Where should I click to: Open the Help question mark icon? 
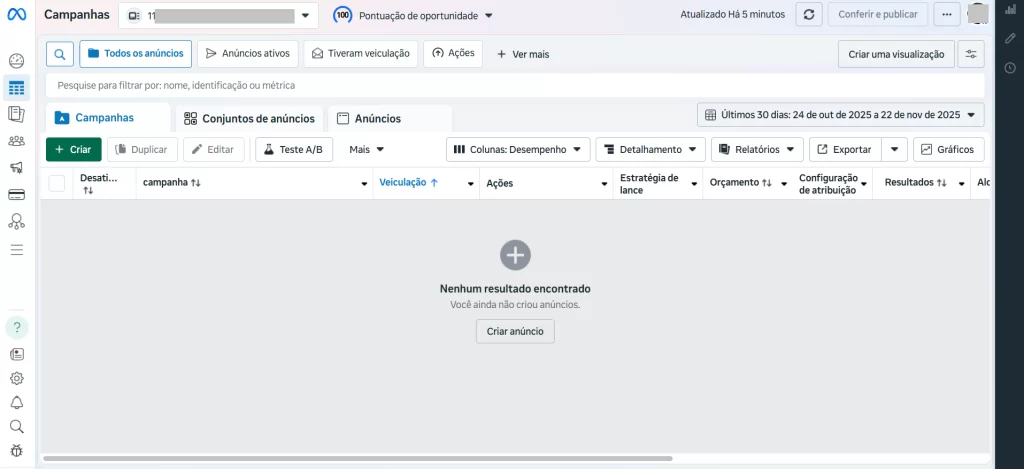17,327
